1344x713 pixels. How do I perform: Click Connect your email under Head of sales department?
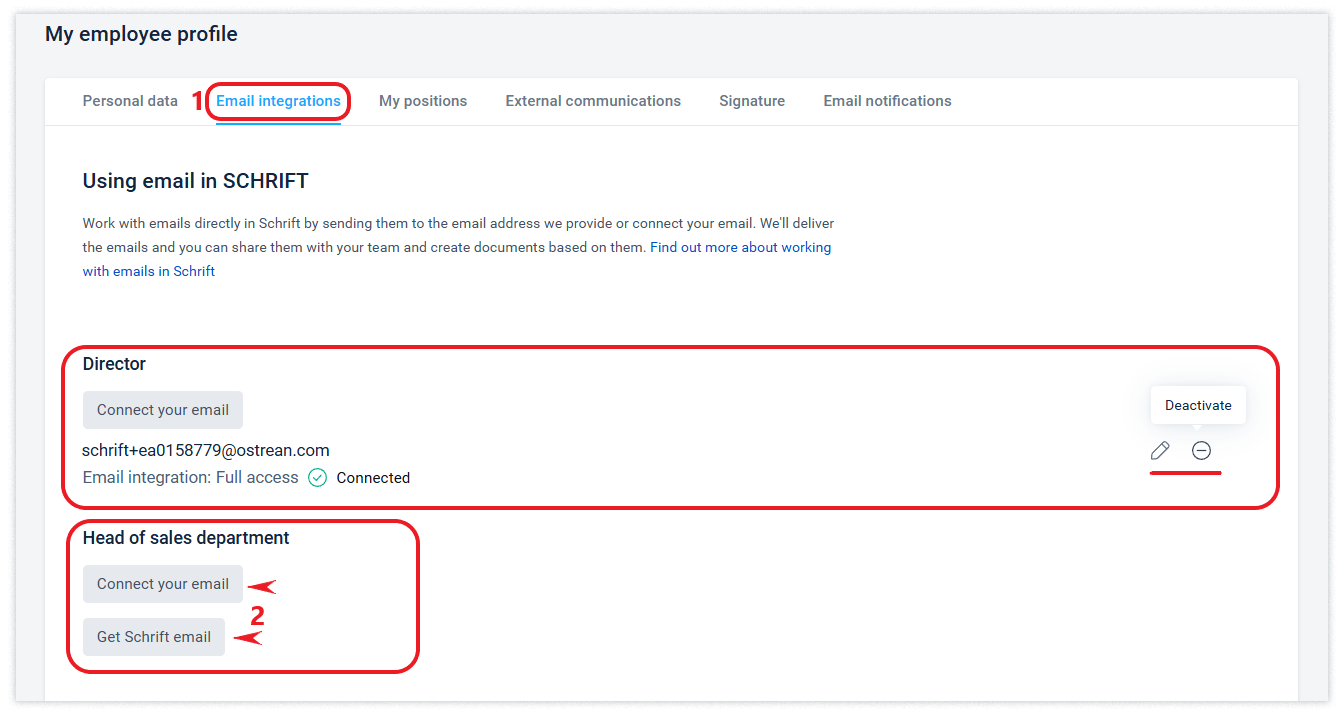click(x=163, y=584)
